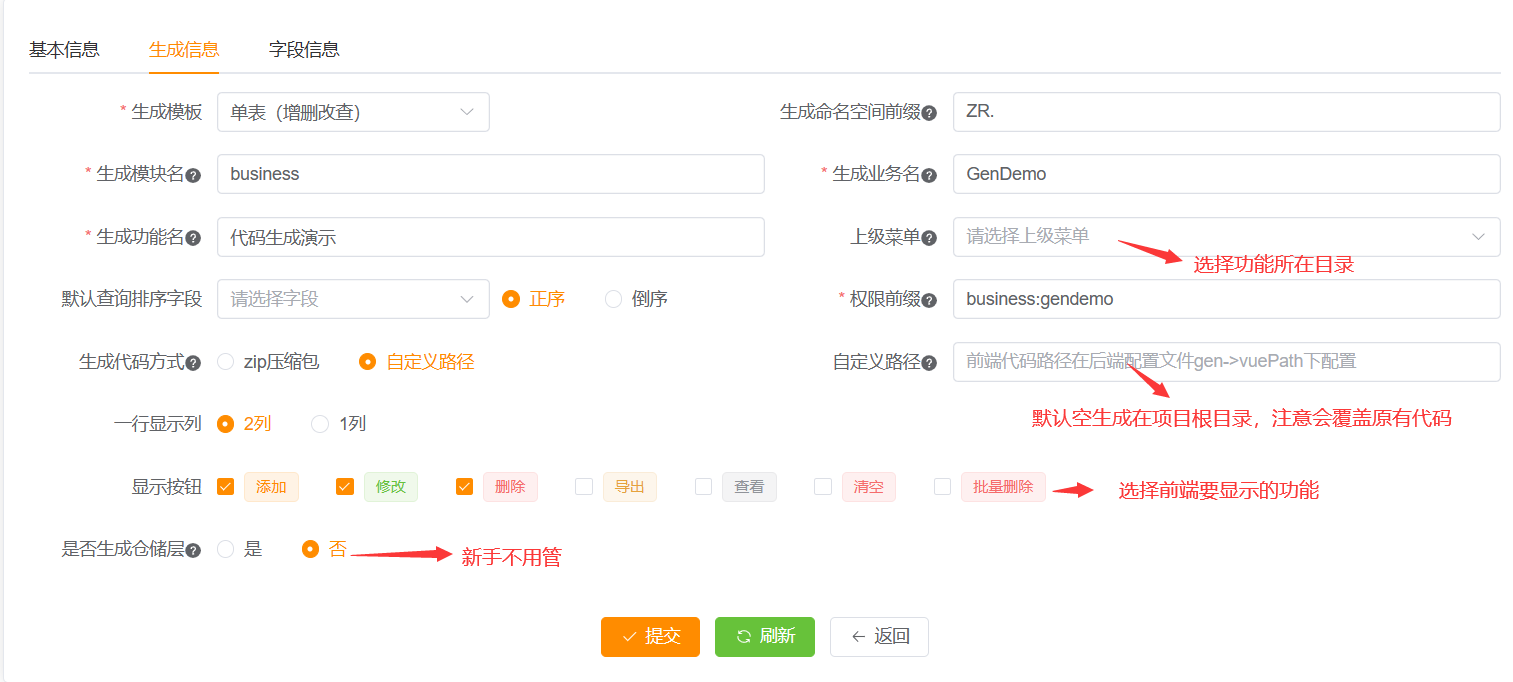Expand the 上级菜单 parent menu selector
Viewport: 1513px width, 682px height.
(1225, 237)
